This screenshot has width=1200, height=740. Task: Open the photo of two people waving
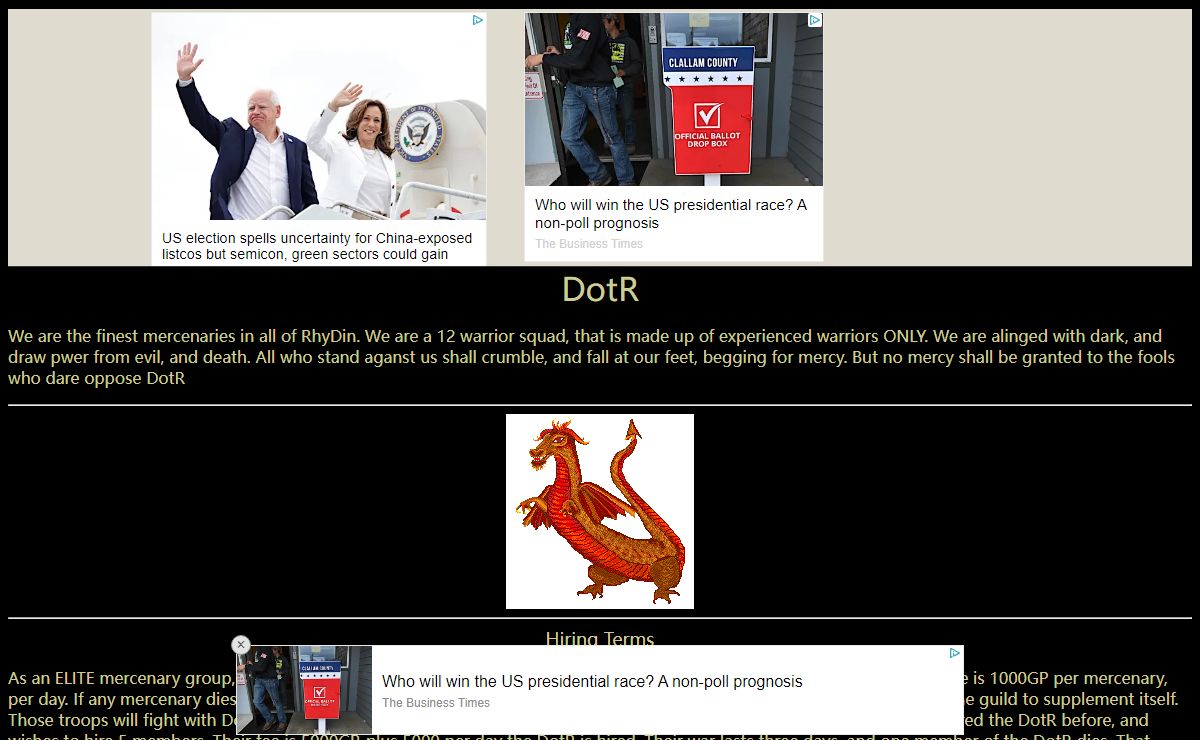pos(318,116)
